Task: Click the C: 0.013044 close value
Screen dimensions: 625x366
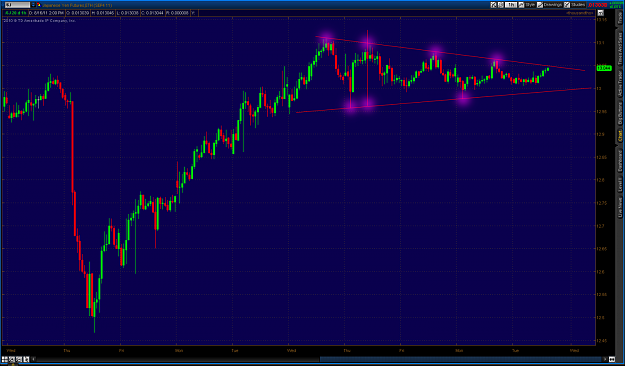Action: click(152, 13)
